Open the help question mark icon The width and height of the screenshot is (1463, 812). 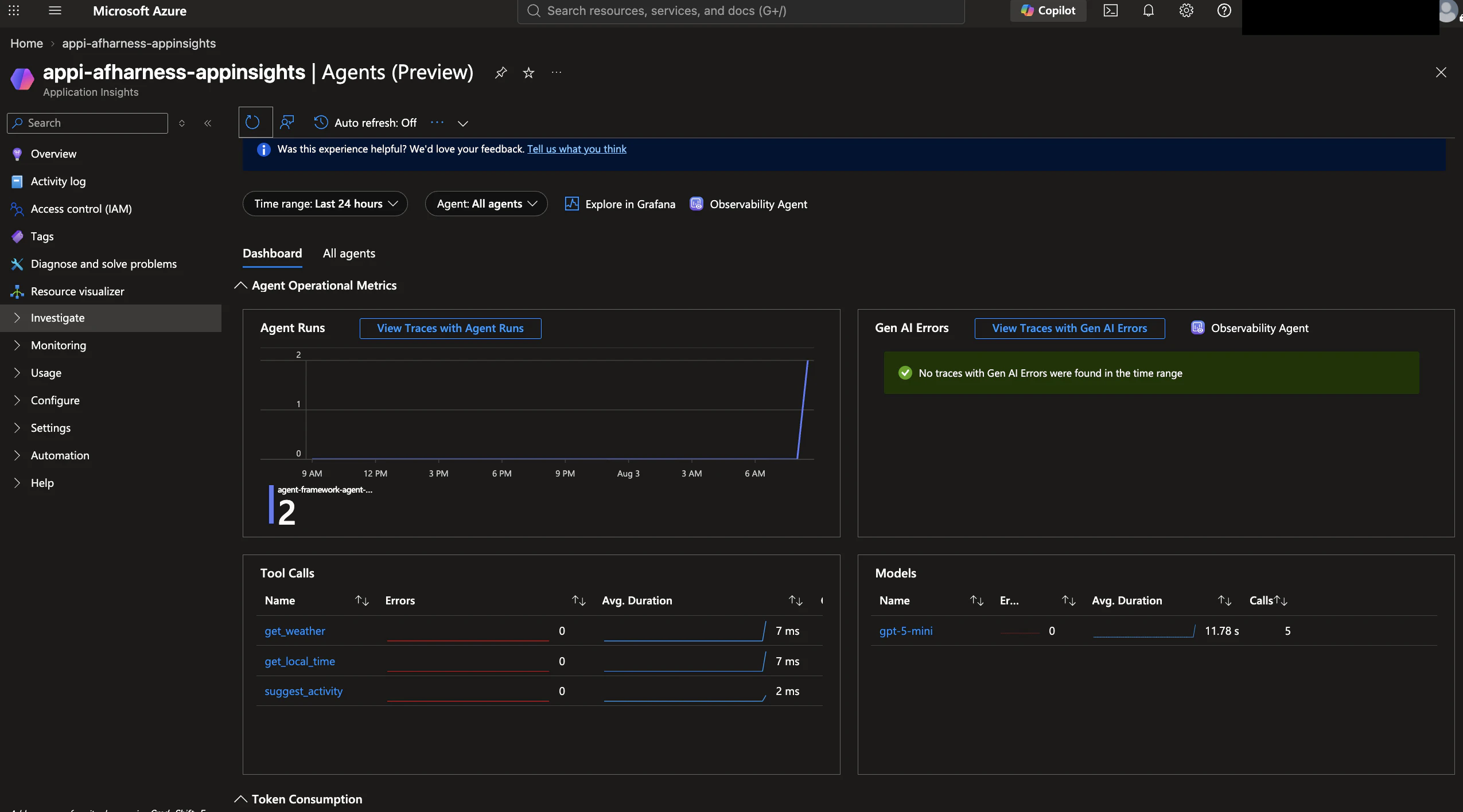[1224, 10]
